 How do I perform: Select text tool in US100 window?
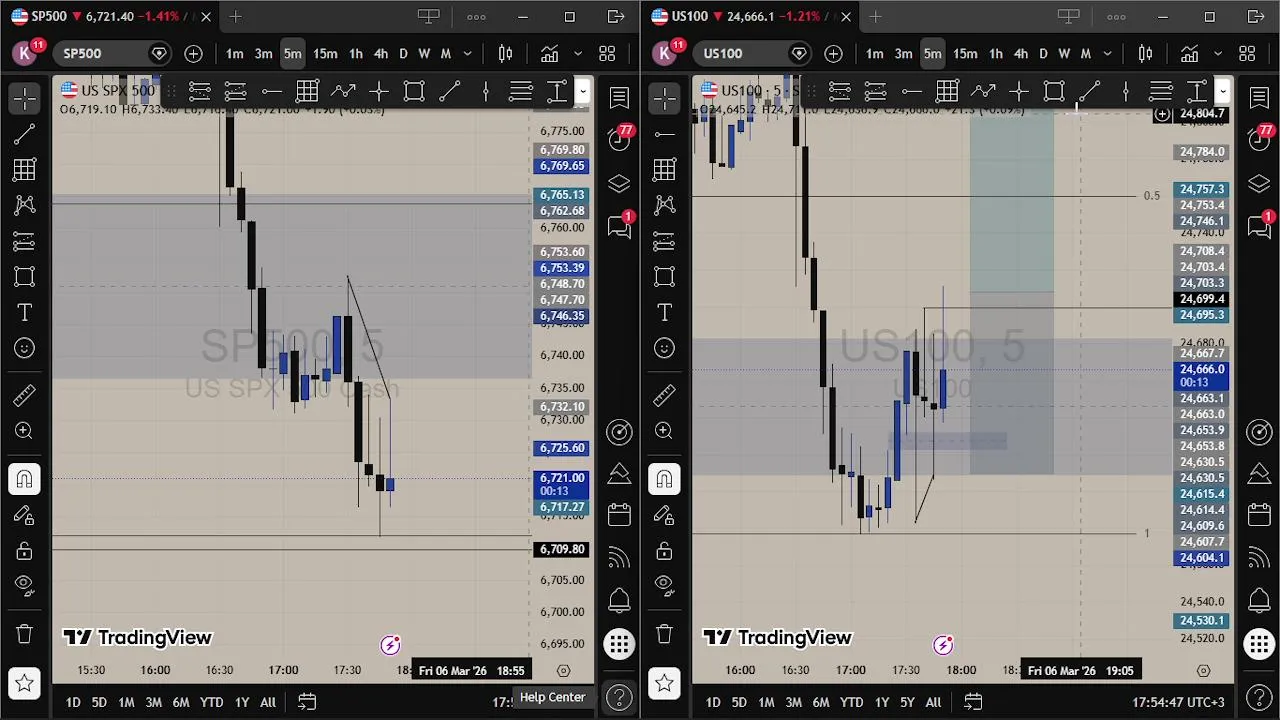(664, 313)
